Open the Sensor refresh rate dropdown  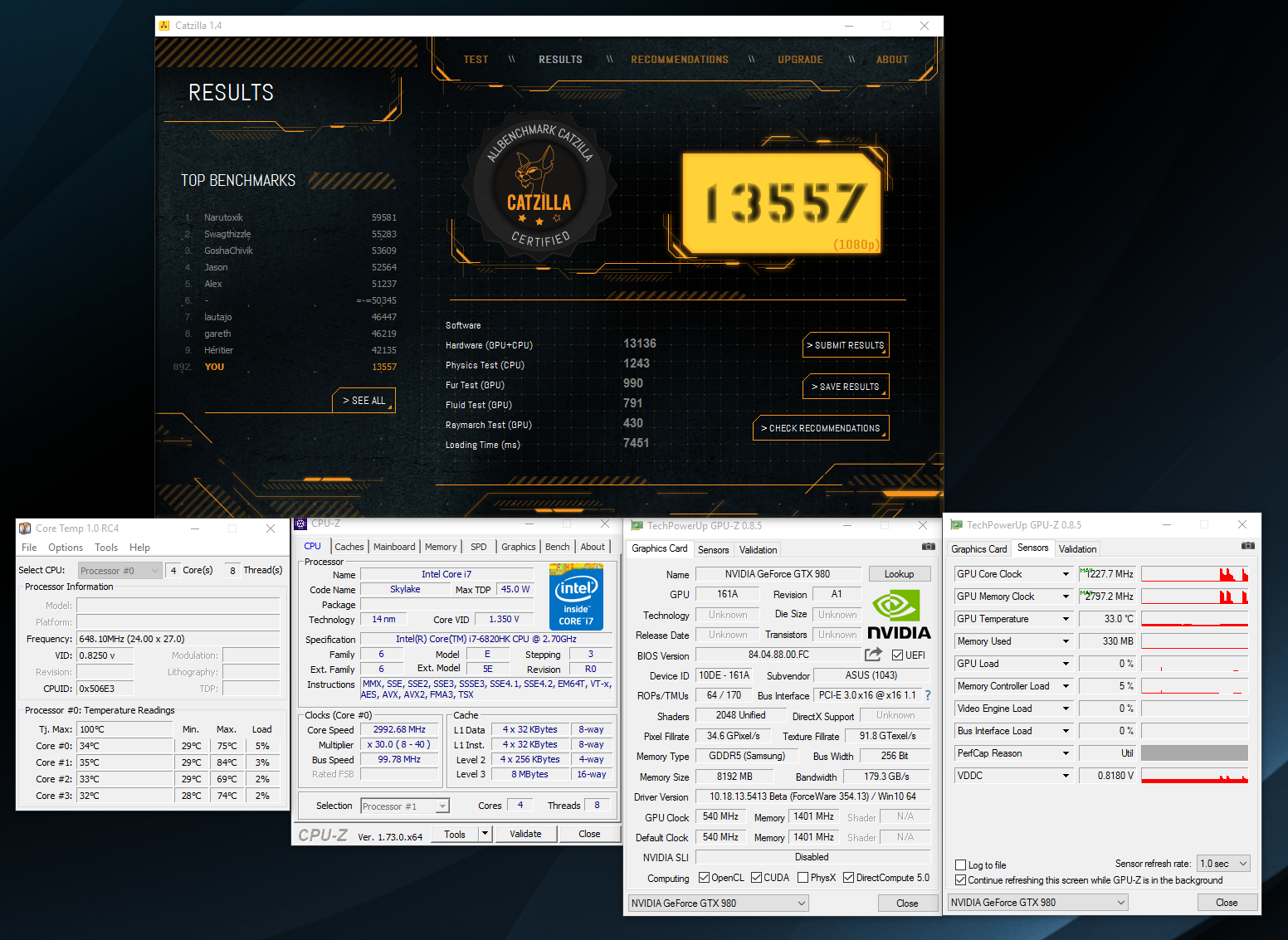pos(1224,864)
